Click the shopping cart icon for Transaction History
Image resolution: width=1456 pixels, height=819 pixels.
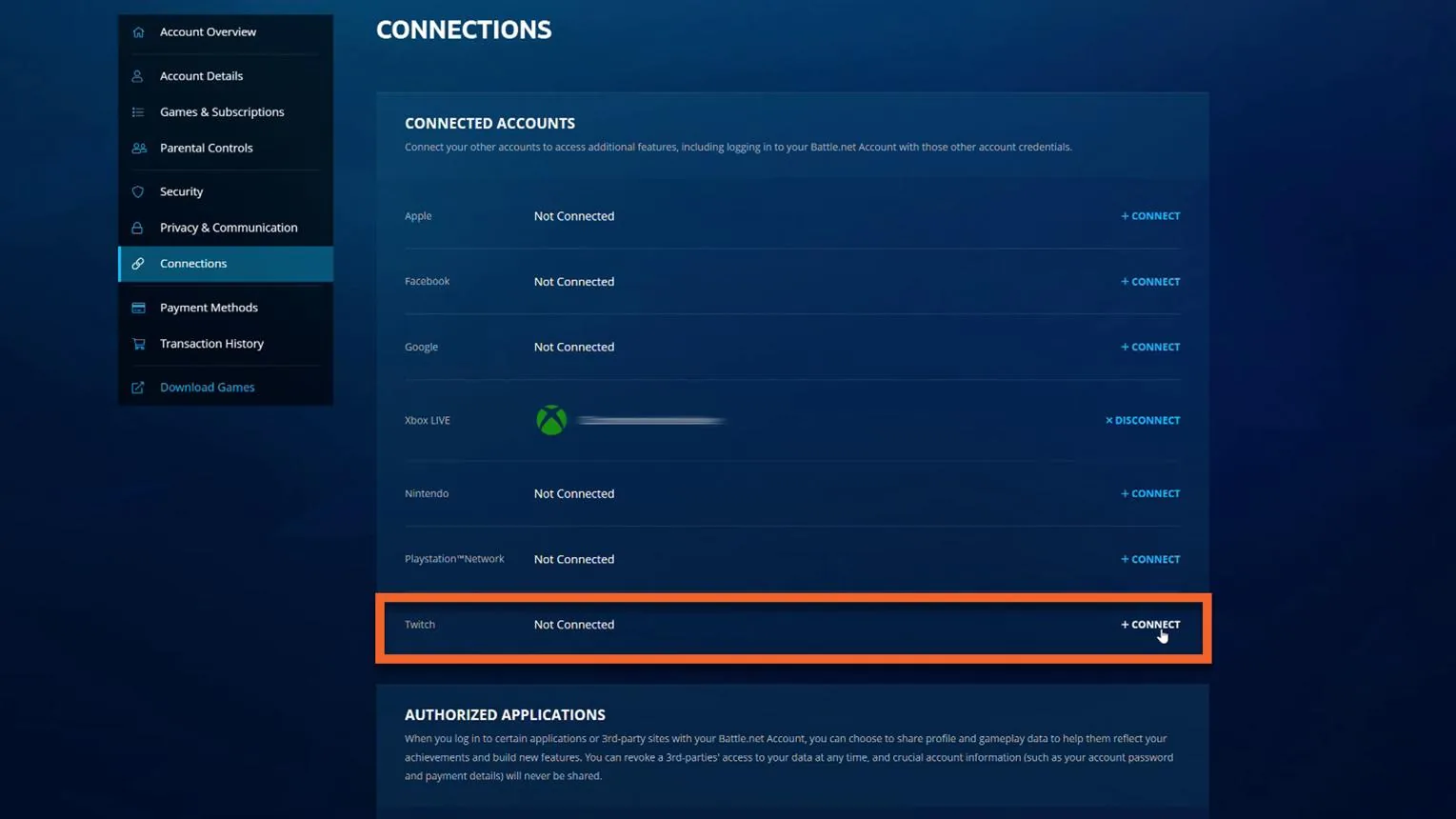point(138,344)
